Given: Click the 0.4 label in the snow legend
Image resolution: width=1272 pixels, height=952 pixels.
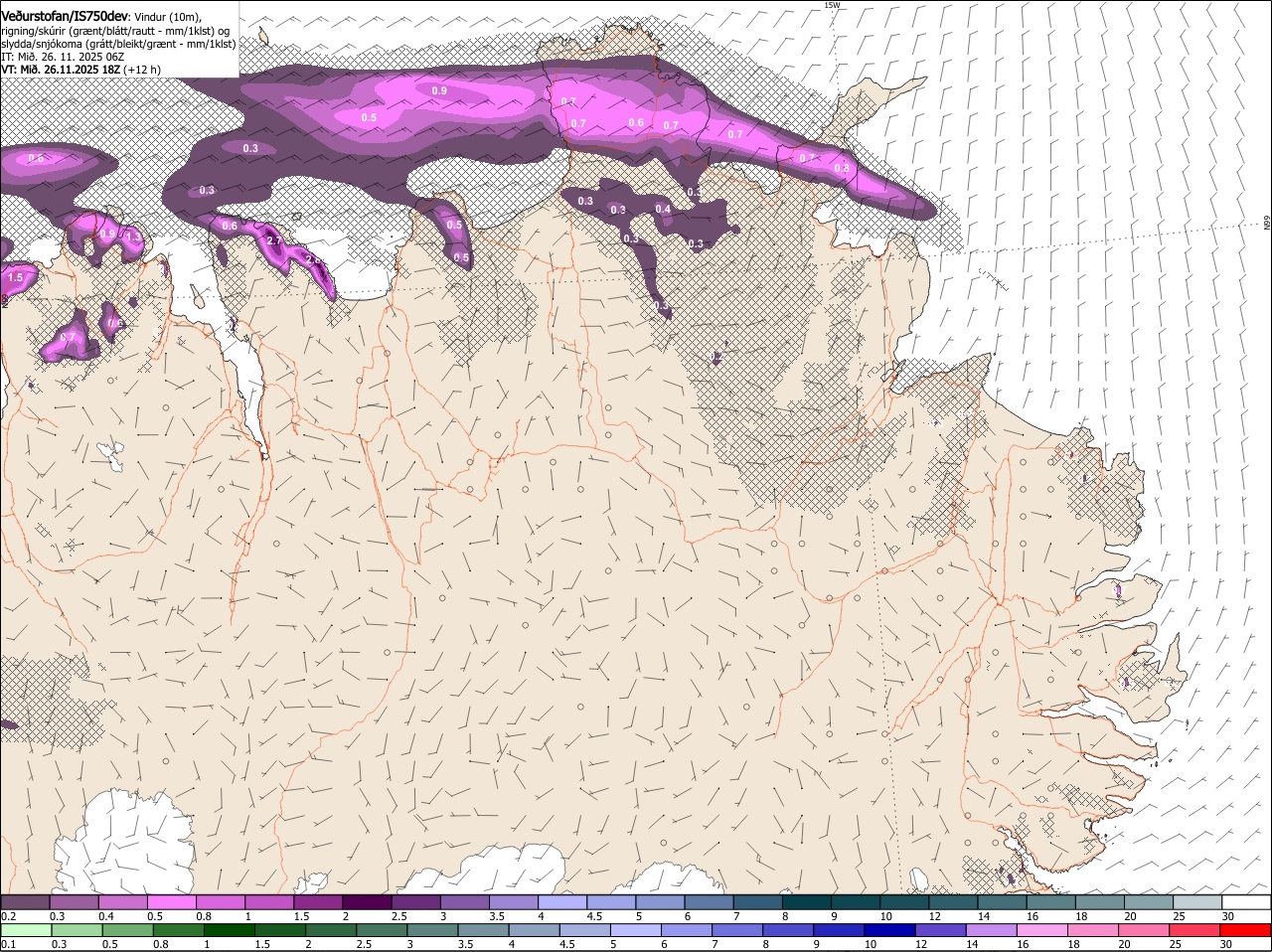Looking at the screenshot, I should click(x=106, y=916).
